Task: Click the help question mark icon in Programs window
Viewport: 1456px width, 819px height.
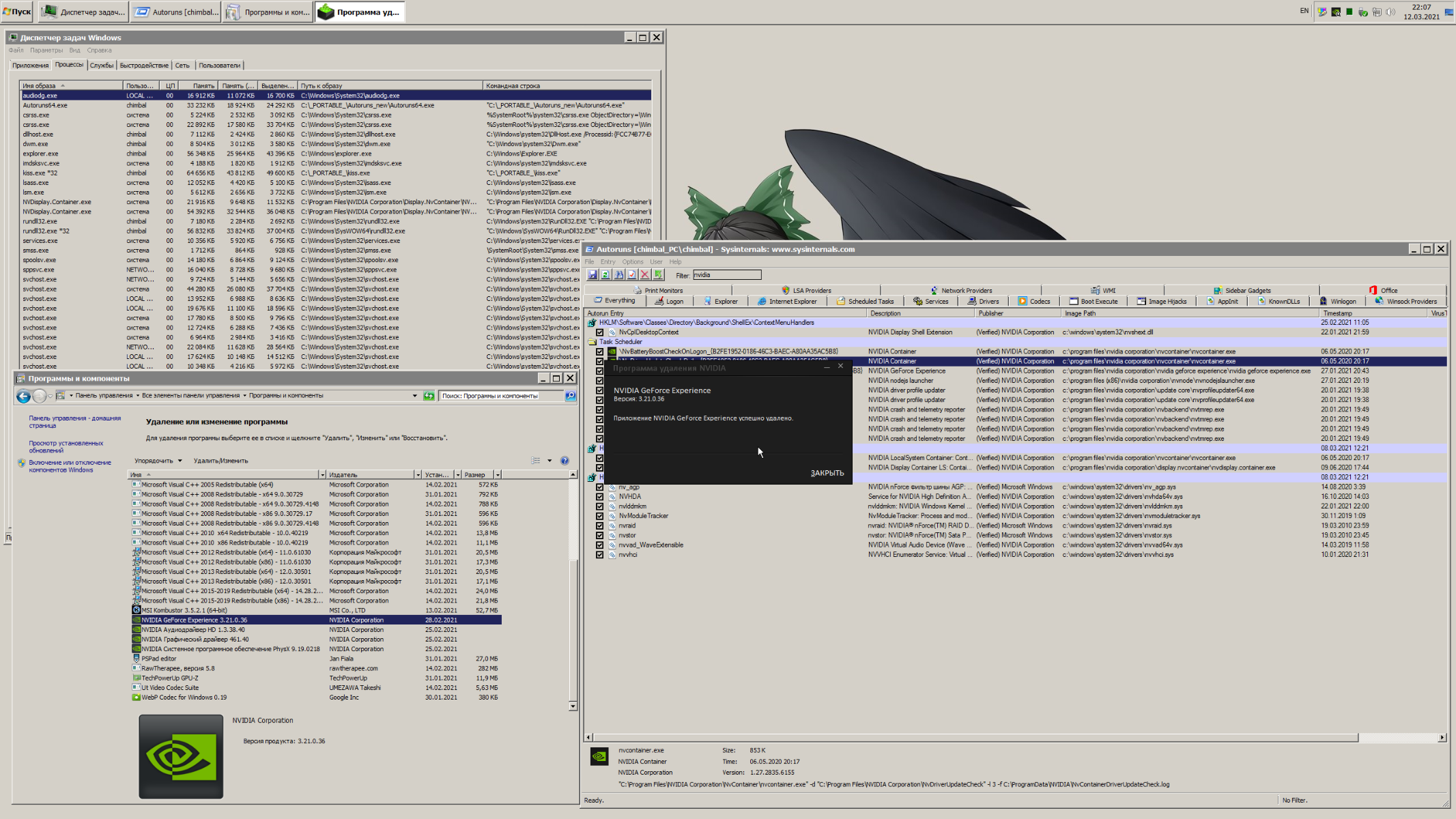Action: click(565, 461)
